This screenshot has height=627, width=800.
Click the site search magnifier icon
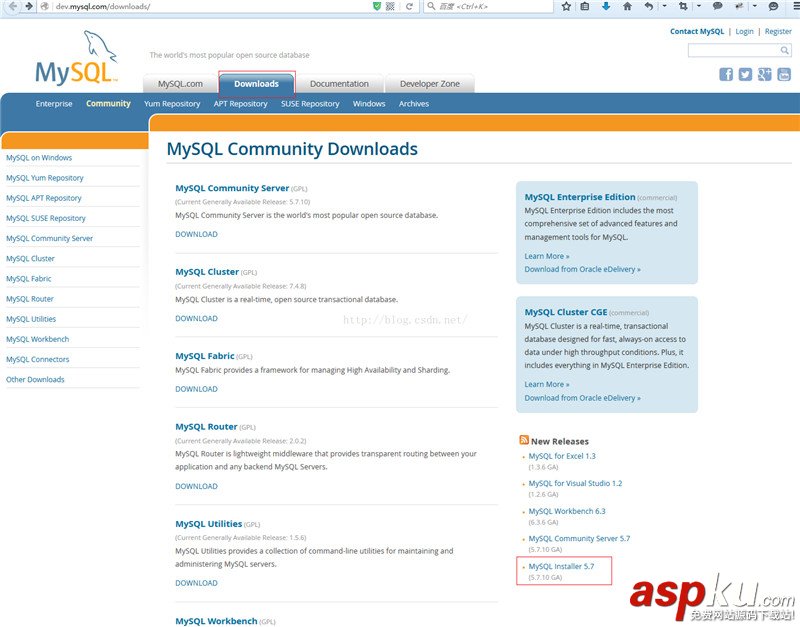[785, 50]
